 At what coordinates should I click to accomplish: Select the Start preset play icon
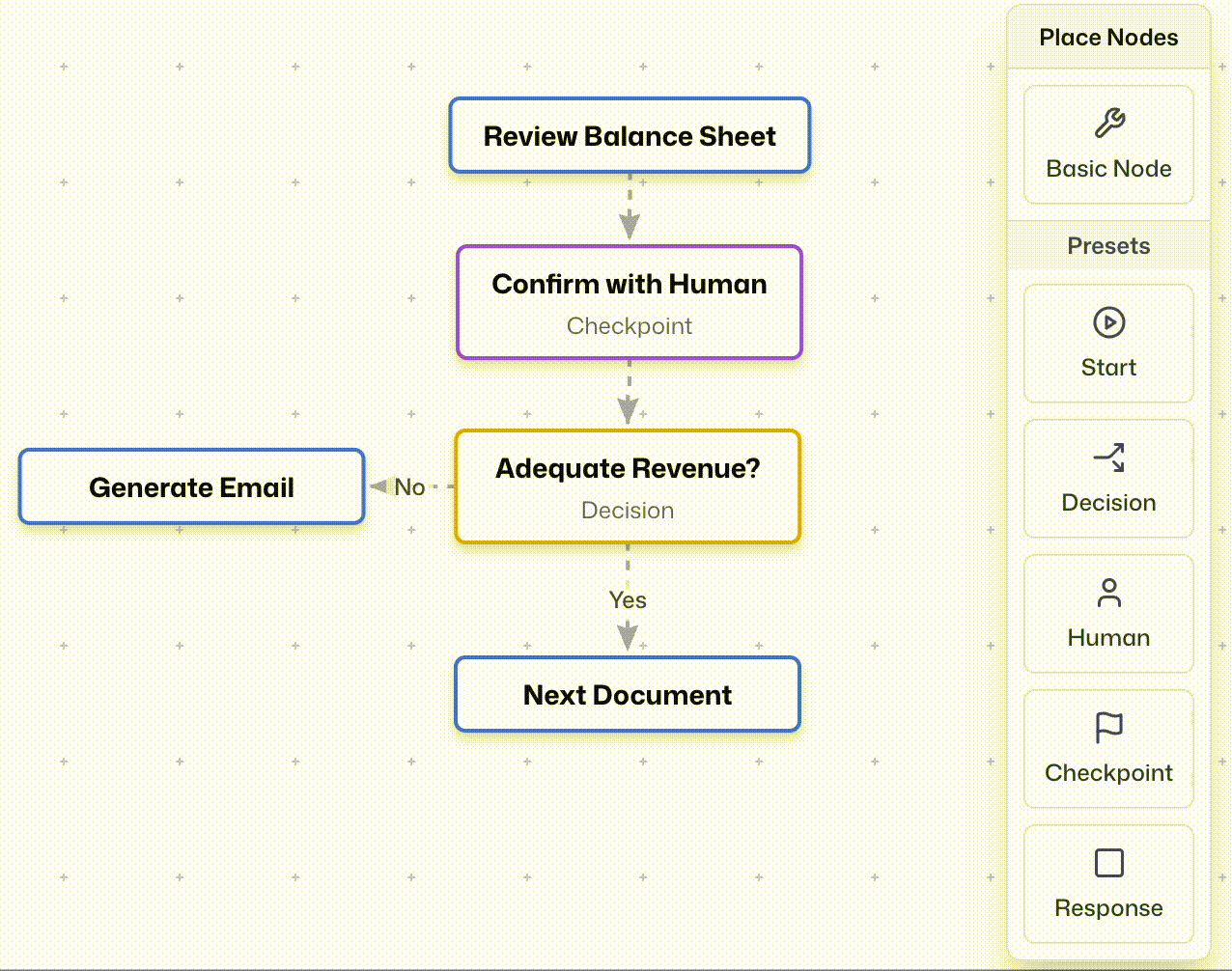tap(1108, 322)
